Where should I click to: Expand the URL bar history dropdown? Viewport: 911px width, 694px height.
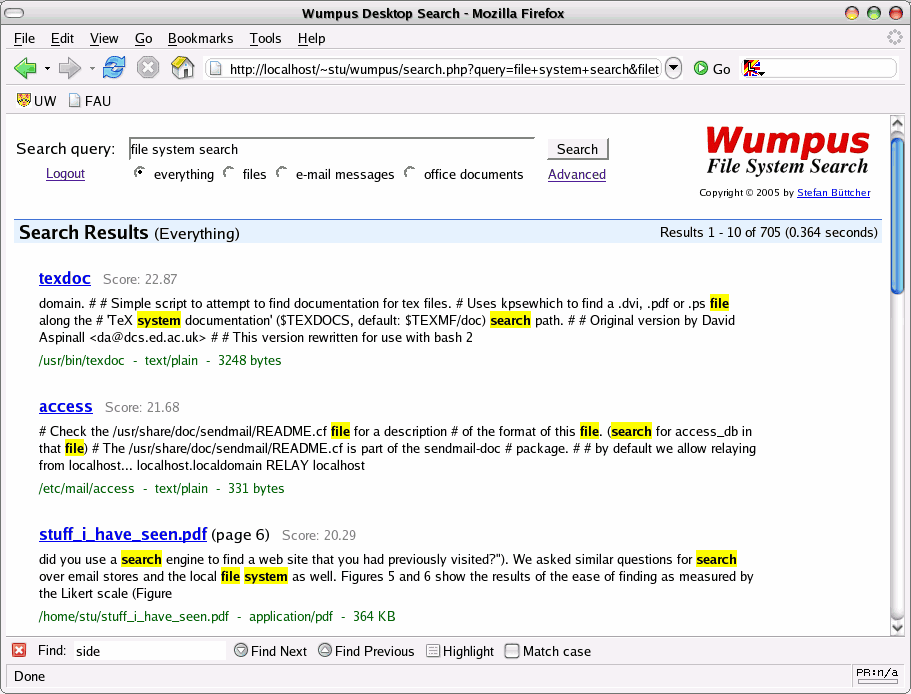pos(673,68)
